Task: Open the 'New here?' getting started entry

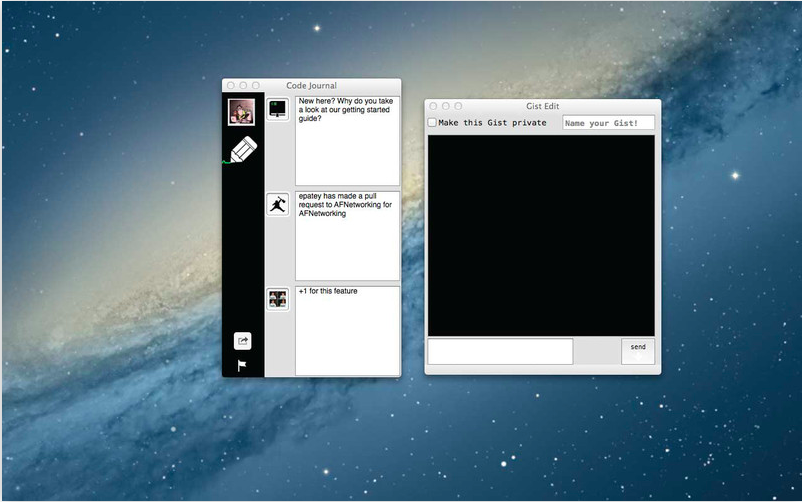Action: tap(347, 141)
